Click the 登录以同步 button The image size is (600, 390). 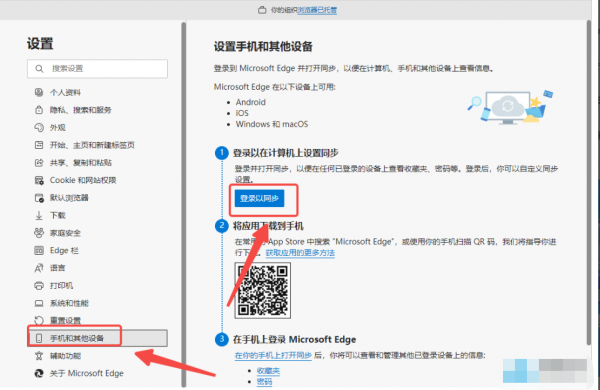tap(259, 198)
